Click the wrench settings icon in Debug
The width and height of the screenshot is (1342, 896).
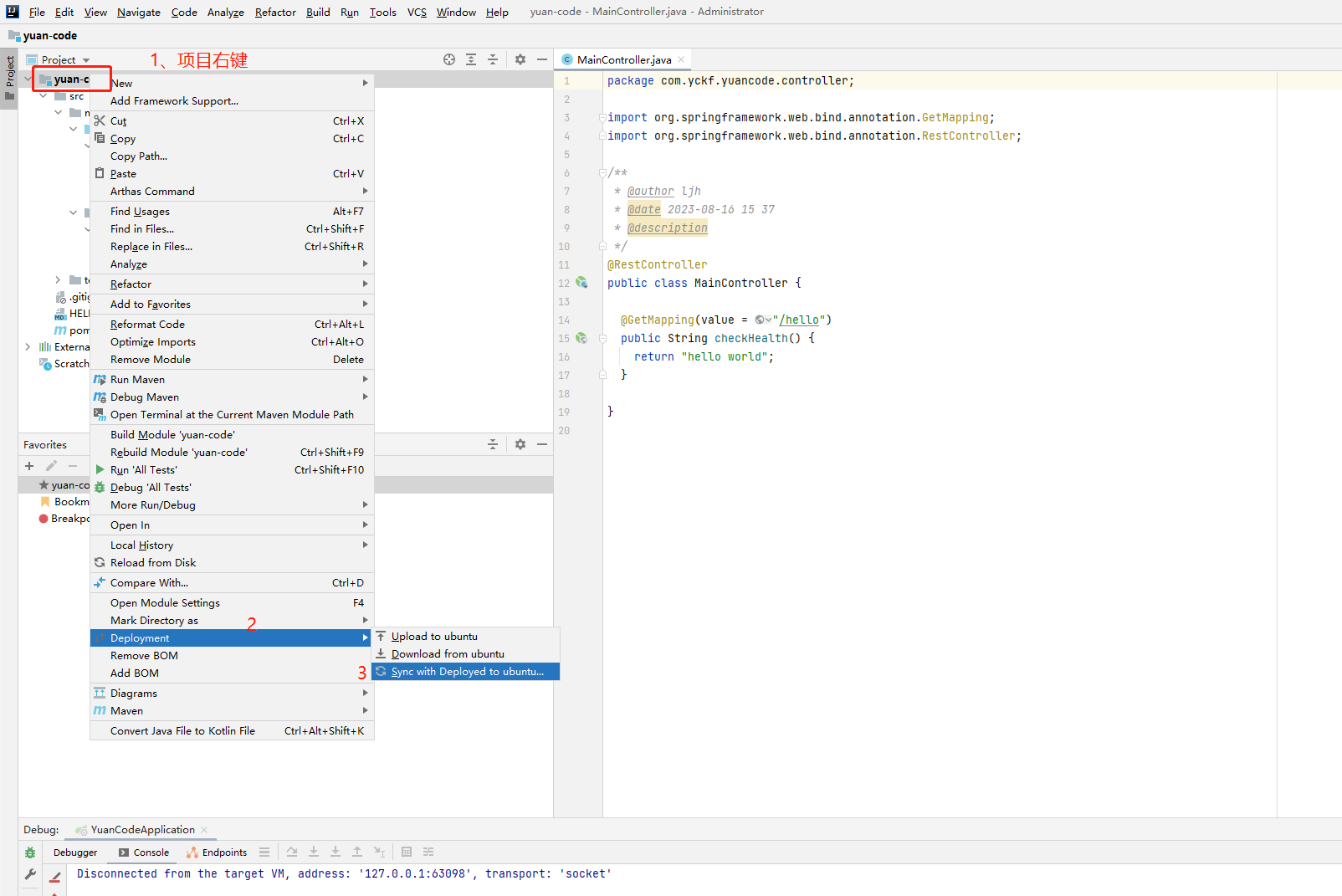(30, 874)
